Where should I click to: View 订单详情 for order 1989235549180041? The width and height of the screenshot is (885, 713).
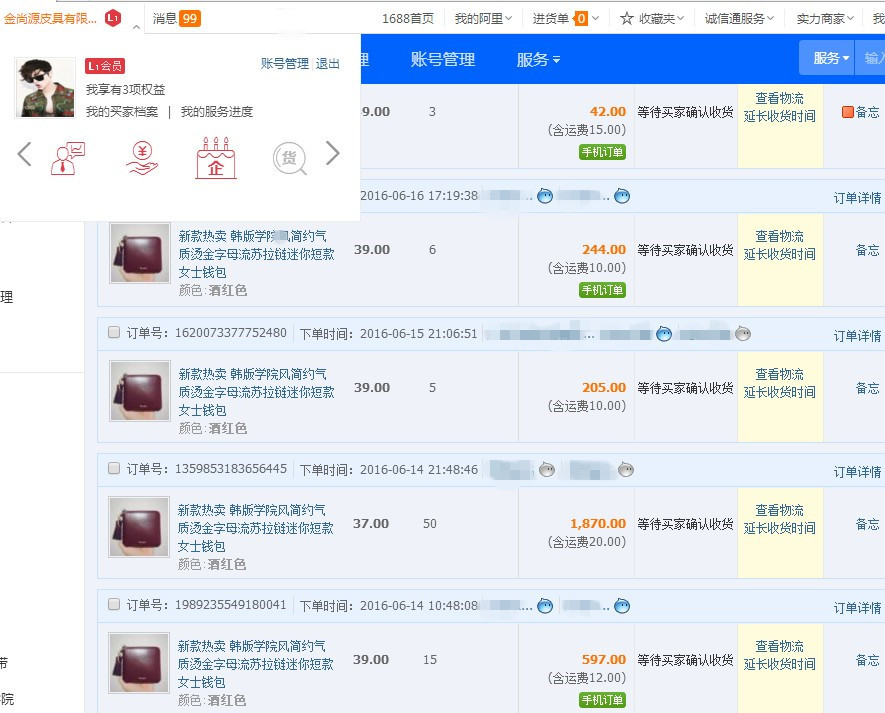coord(857,607)
